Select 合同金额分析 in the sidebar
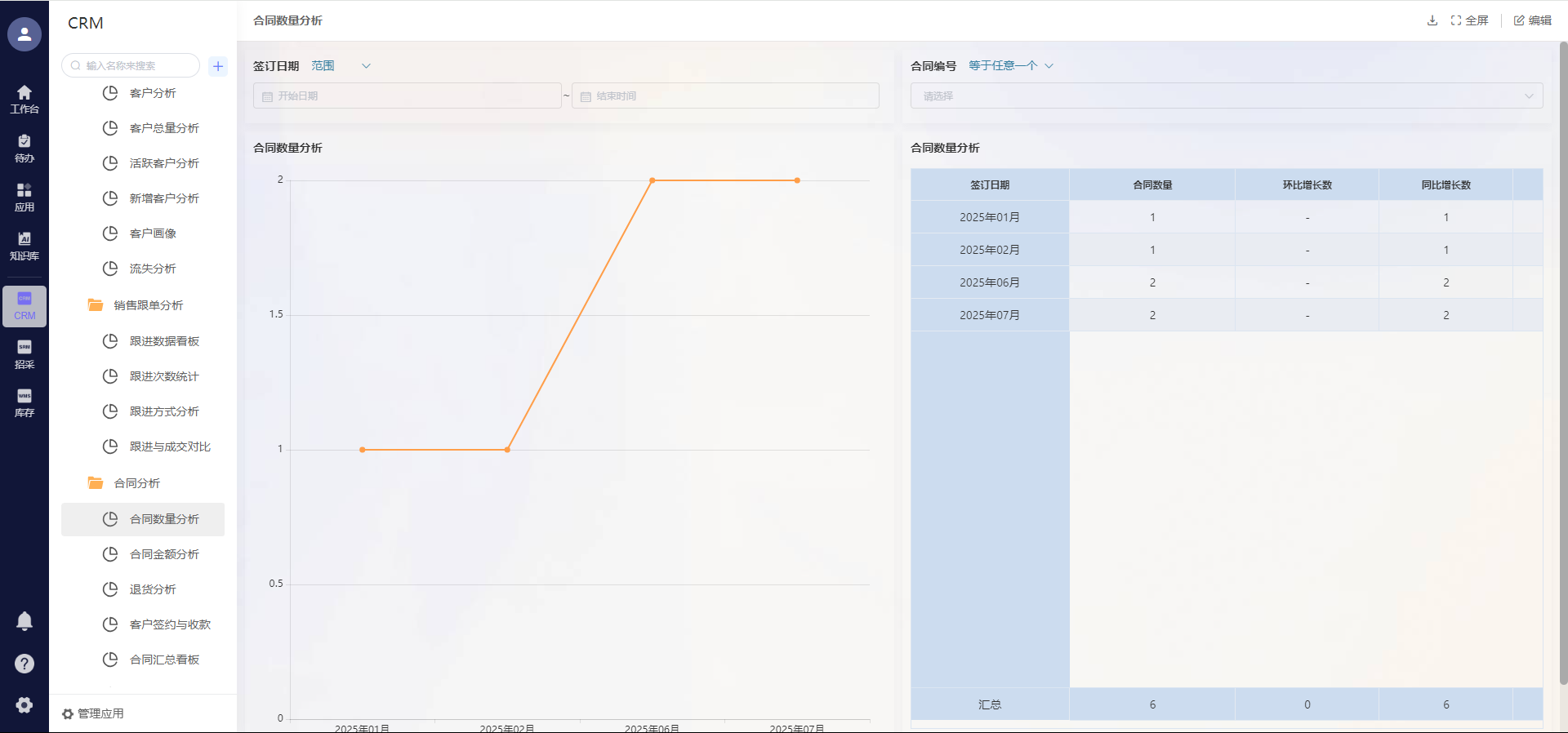Image resolution: width=1568 pixels, height=733 pixels. coord(164,554)
